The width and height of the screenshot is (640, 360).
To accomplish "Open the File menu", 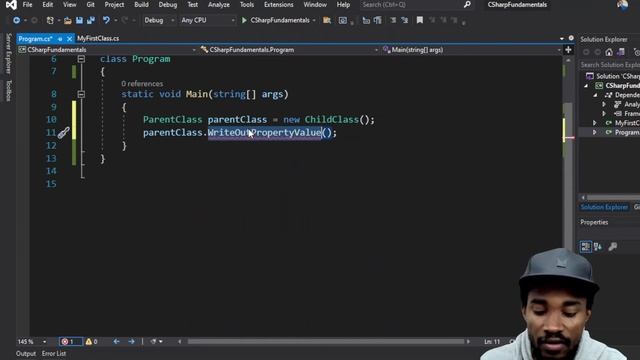I will pyautogui.click(x=27, y=4).
